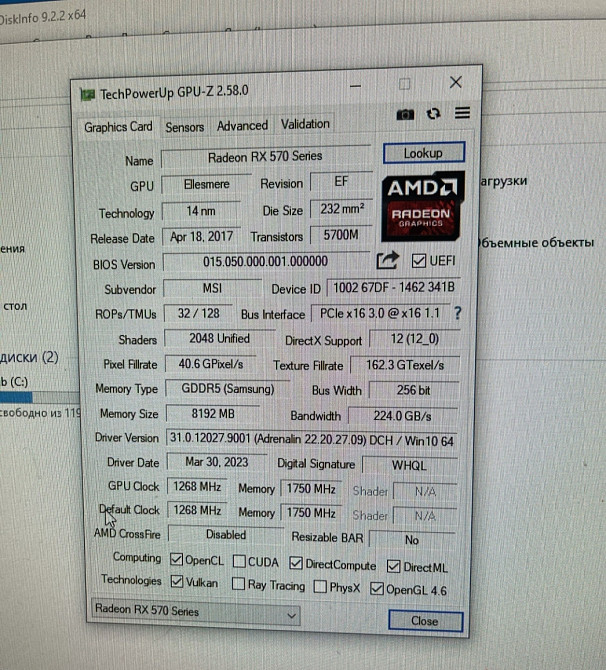This screenshot has width=606, height=670.
Task: Toggle the CUDA checkbox
Action: (x=239, y=561)
